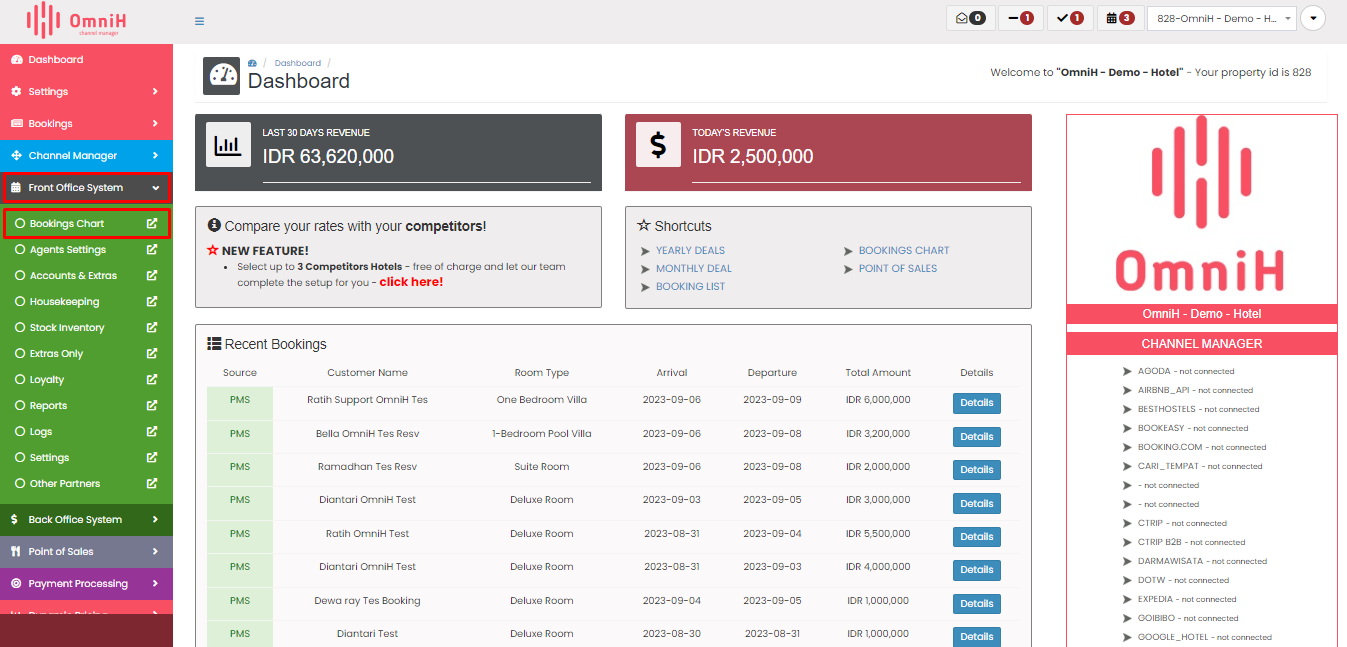Open Details for Bella OmniH Tes Resv
The height and width of the screenshot is (647, 1347).
click(x=976, y=437)
